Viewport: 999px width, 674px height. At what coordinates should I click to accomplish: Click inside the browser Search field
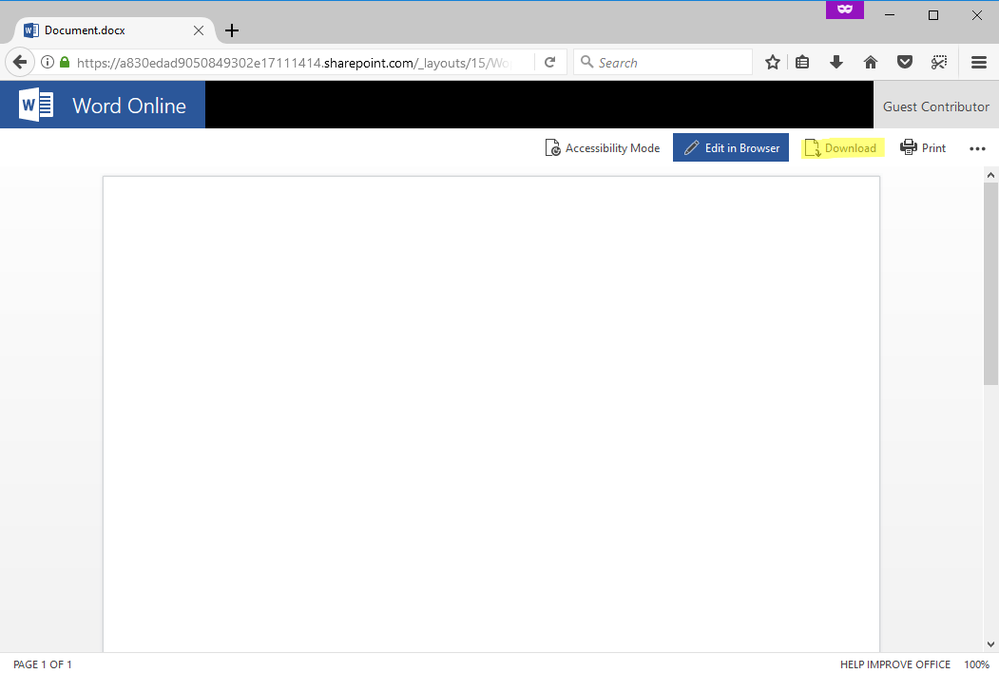(x=663, y=62)
